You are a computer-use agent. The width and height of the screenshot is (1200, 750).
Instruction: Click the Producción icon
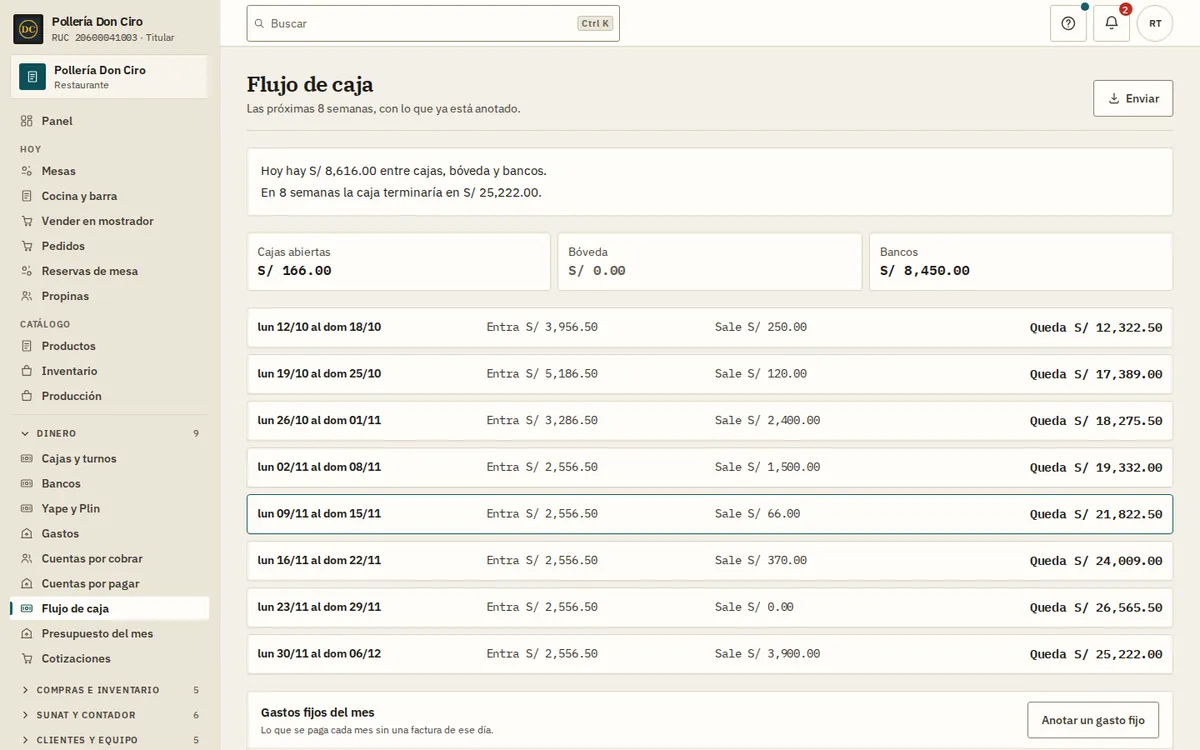click(x=26, y=396)
